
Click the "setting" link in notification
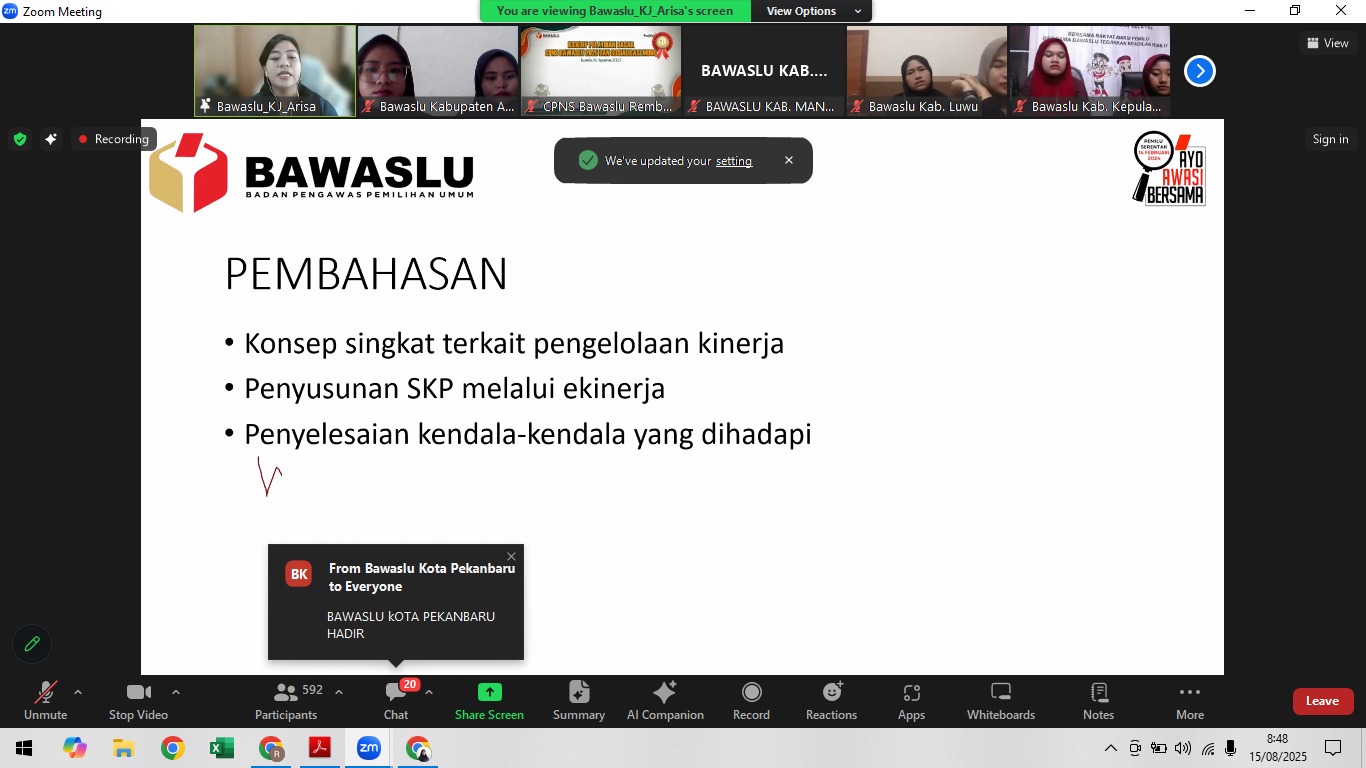point(733,161)
